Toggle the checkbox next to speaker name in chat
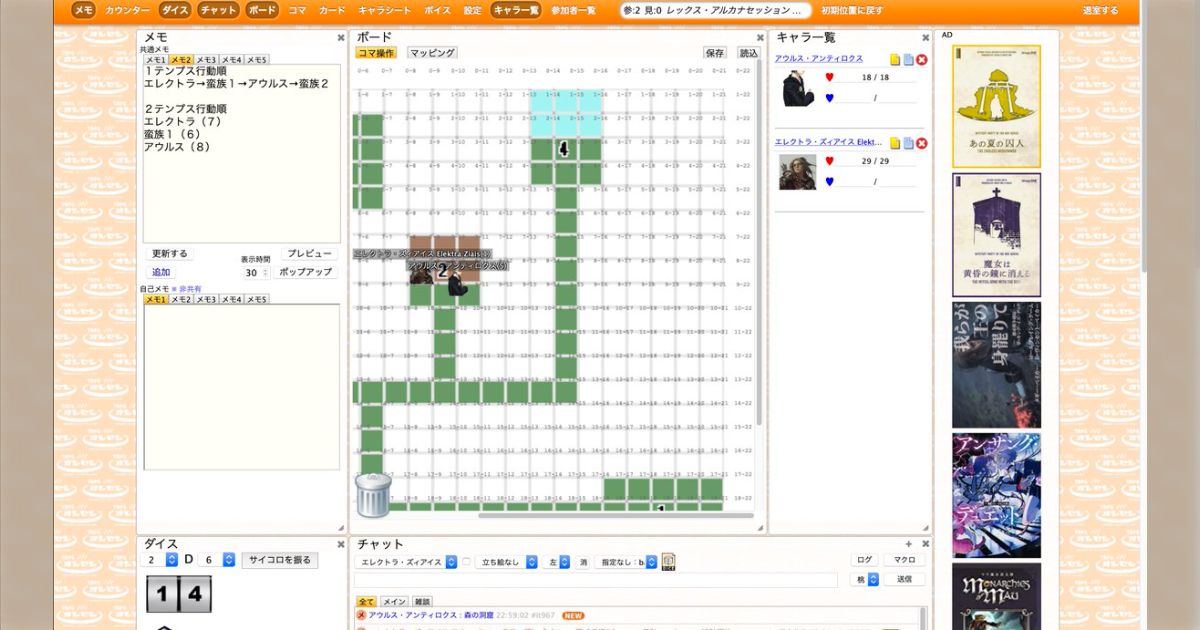Screen dimensions: 1200x630 coord(465,561)
